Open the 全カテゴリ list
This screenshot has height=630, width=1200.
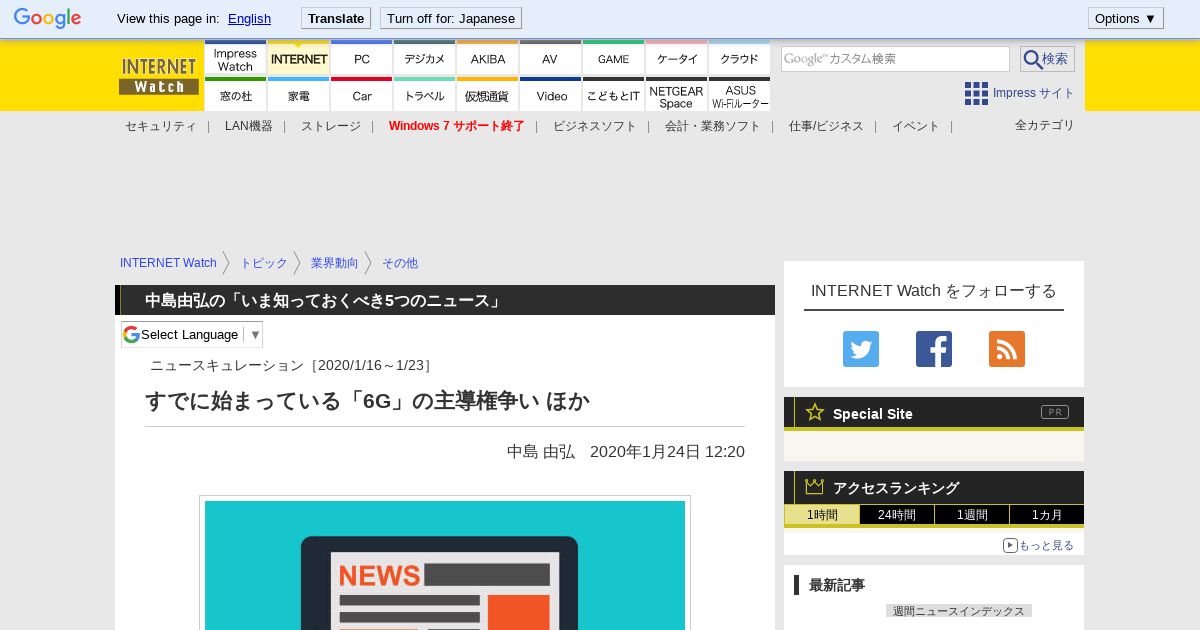(x=1045, y=125)
